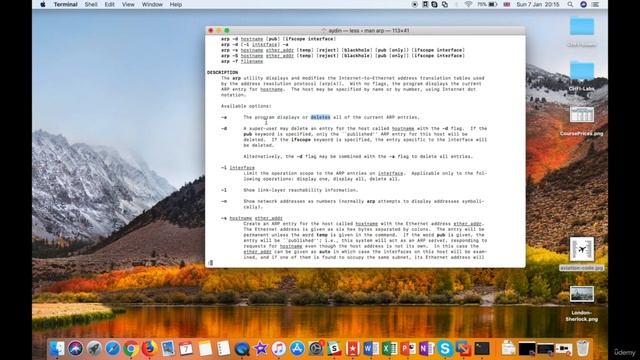Image resolution: width=640 pixels, height=360 pixels.
Task: Click the date and time Sun 7 Jan
Action: (x=538, y=4)
